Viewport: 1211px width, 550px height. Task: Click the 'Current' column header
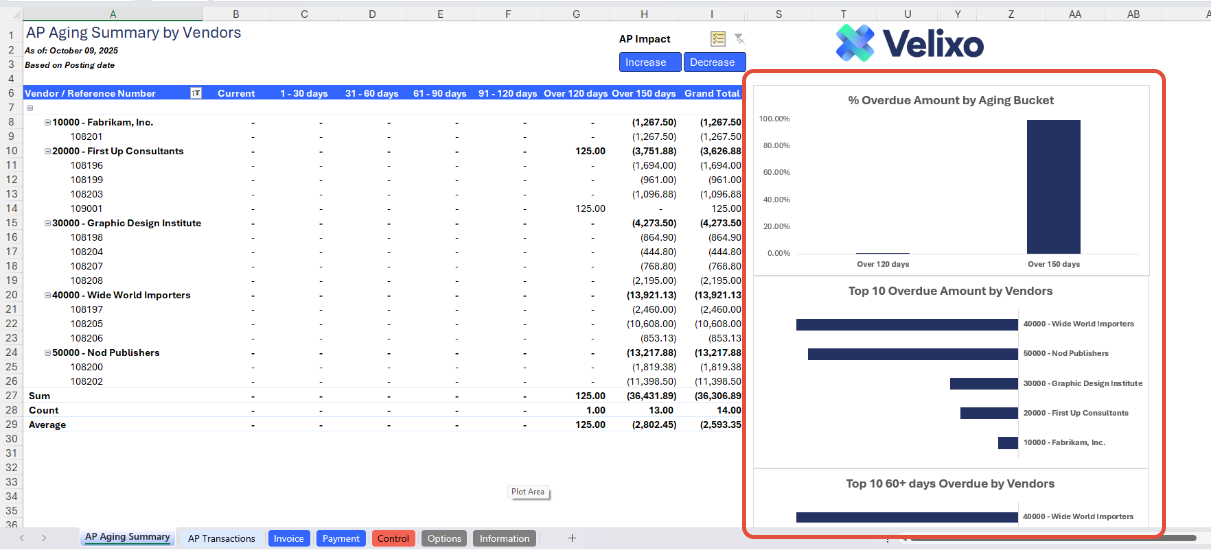coord(236,93)
